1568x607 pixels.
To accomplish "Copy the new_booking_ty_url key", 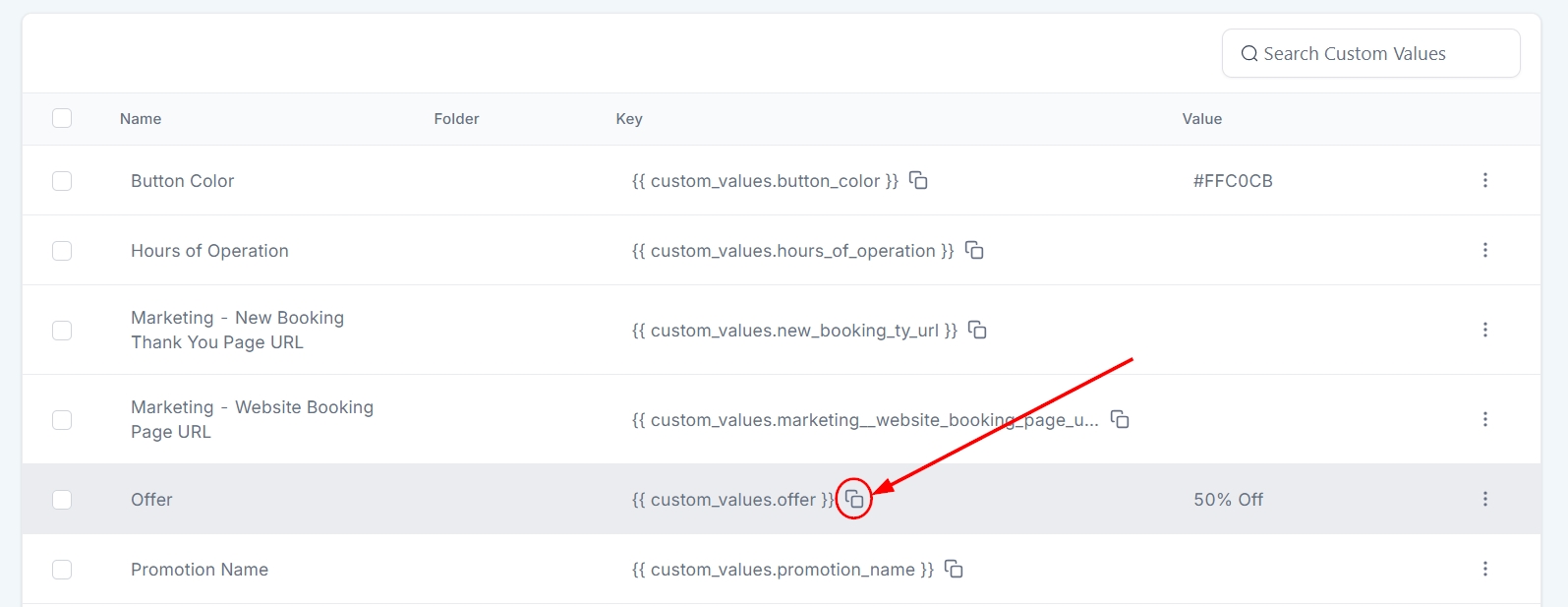I will coord(977,330).
